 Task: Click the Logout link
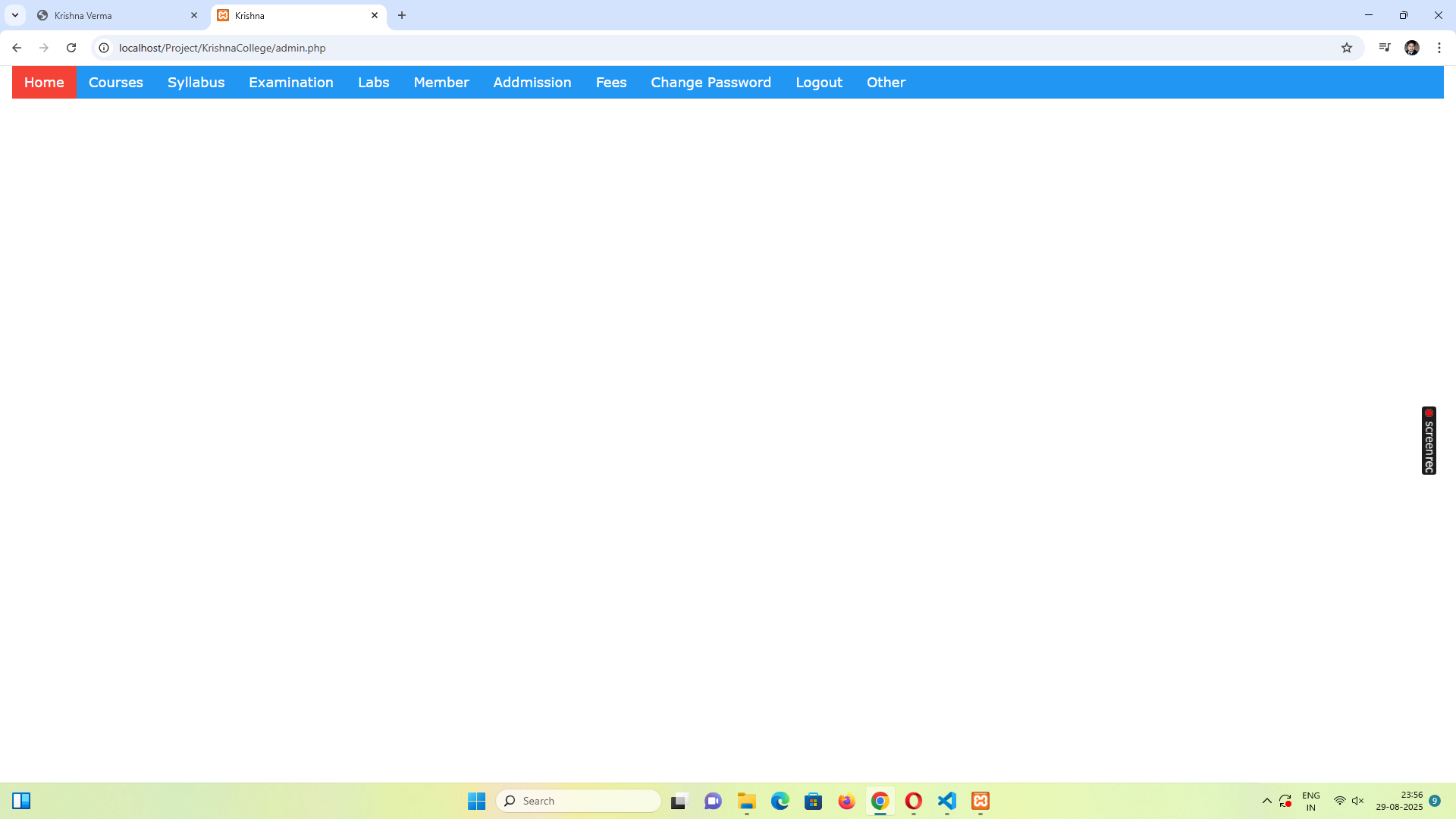tap(819, 82)
